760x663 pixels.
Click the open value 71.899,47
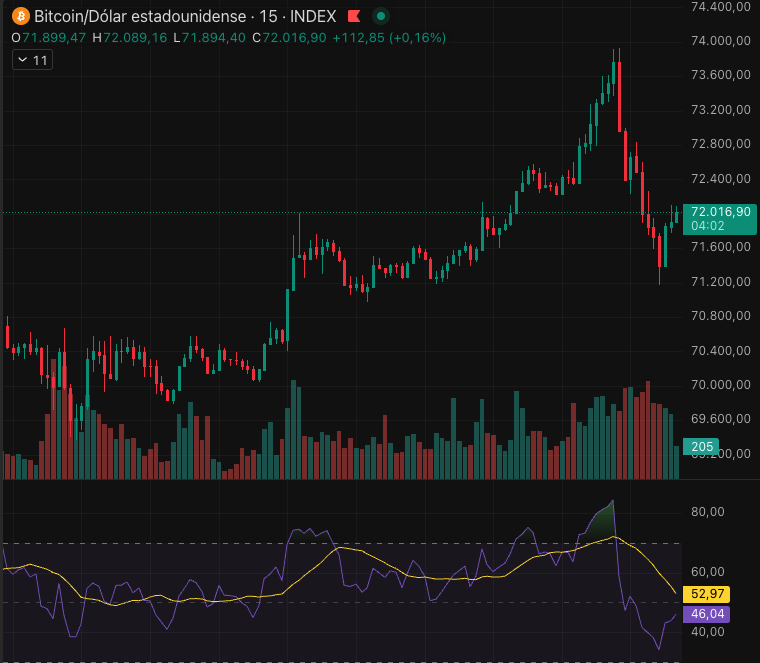coord(54,38)
